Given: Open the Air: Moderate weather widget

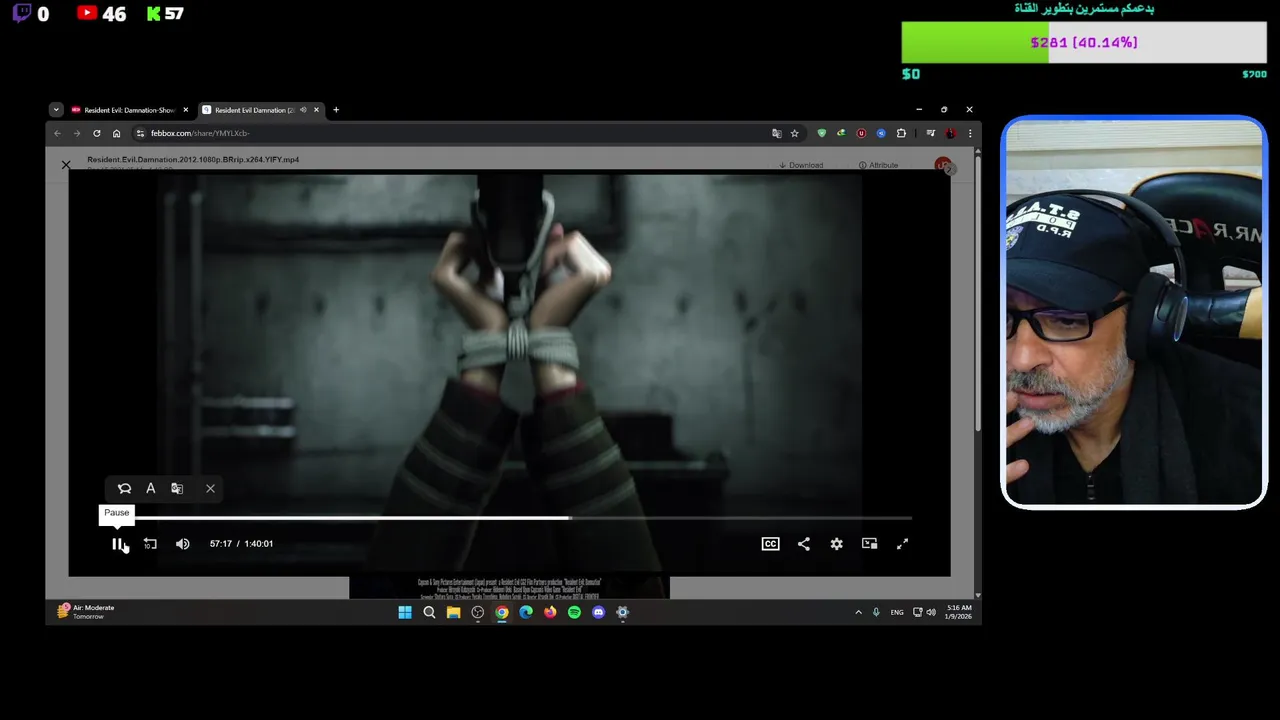Looking at the screenshot, I should pos(86,611).
